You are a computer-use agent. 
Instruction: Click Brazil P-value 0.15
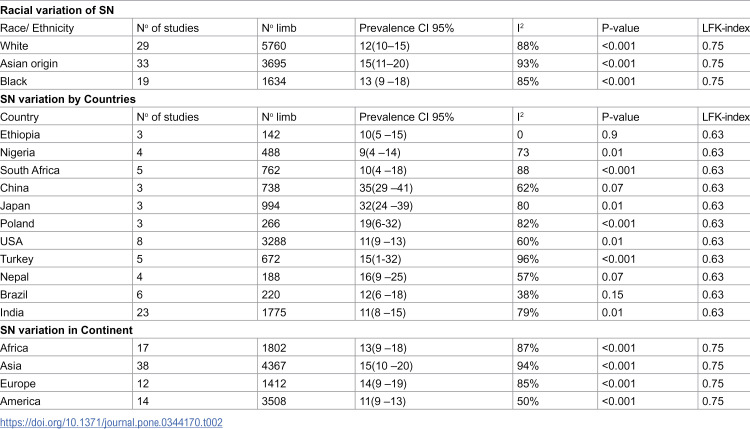coord(612,295)
